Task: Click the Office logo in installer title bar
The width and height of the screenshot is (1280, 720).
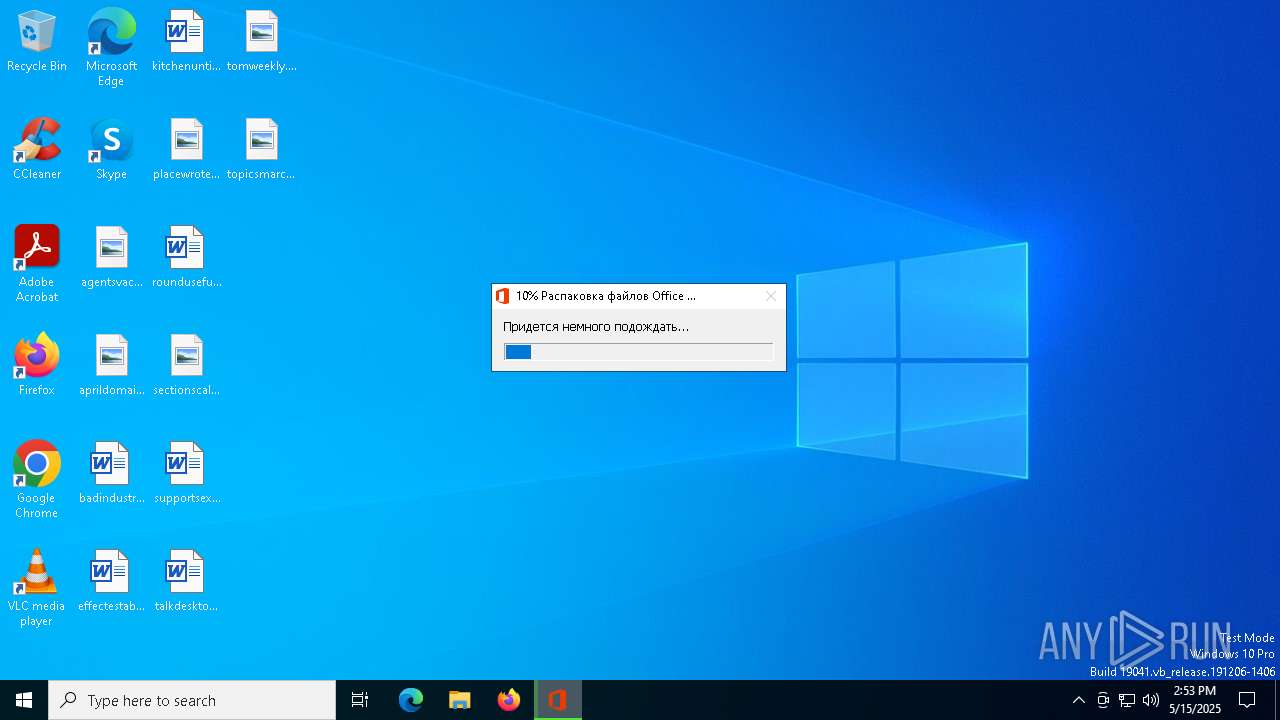Action: [503, 296]
